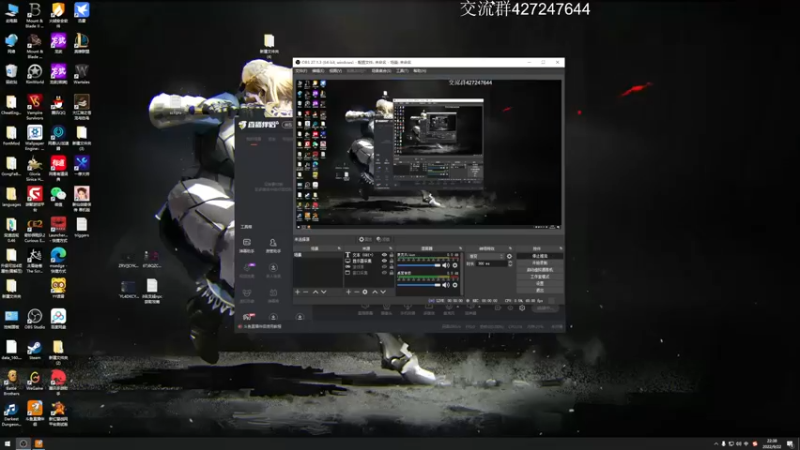The image size is (800, 450).
Task: Open Microsoft Edge desktop shortcut
Action: (x=58, y=259)
